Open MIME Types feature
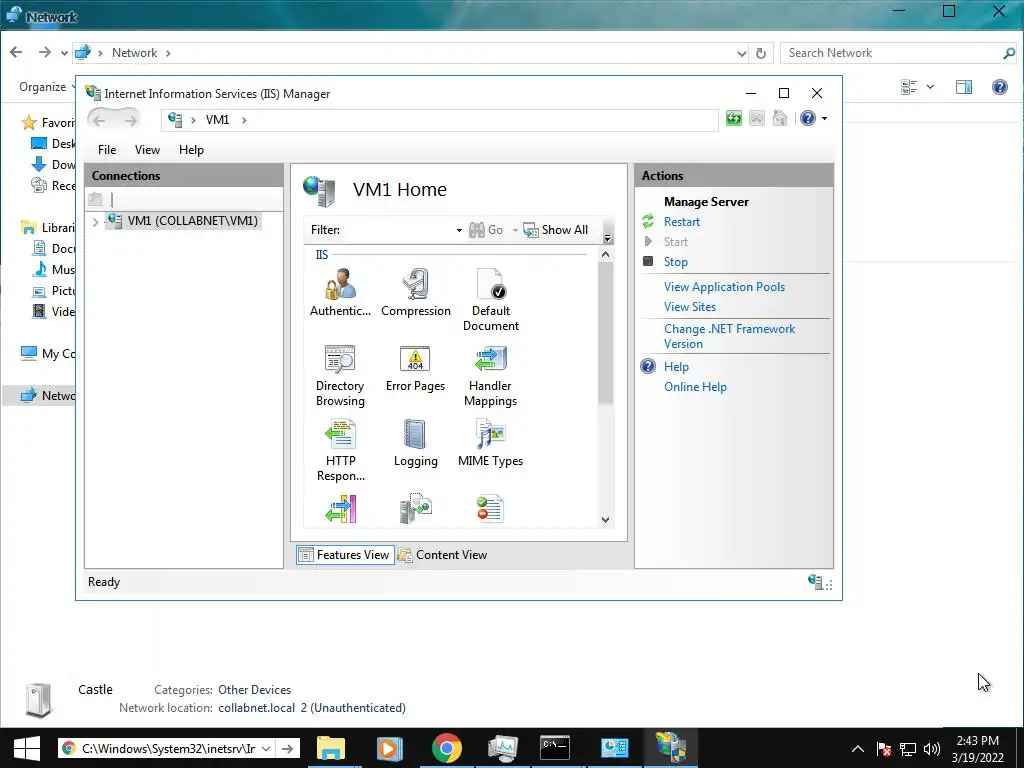 pyautogui.click(x=490, y=443)
